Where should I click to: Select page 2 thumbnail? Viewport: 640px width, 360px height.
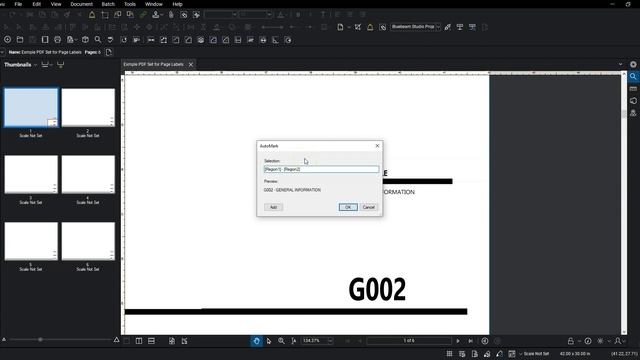pyautogui.click(x=88, y=108)
